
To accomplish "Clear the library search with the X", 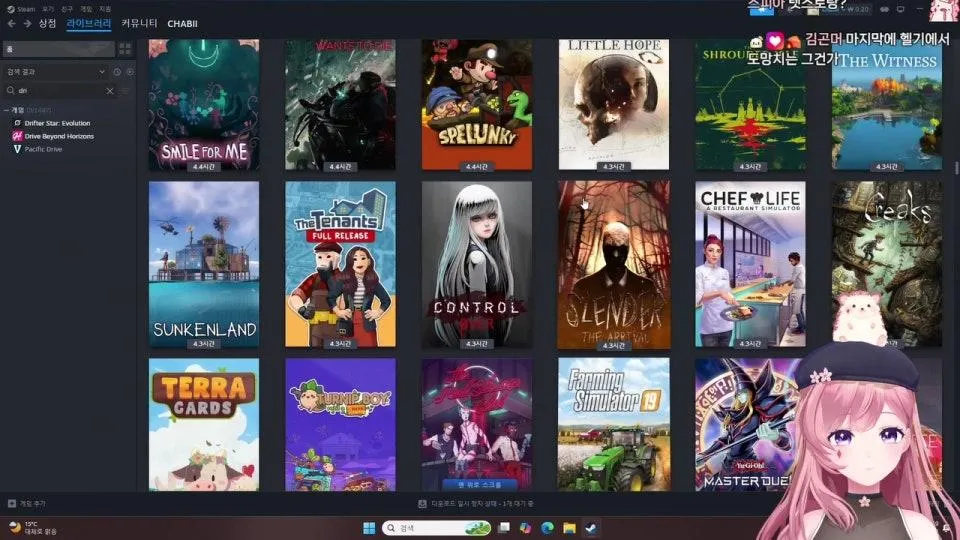I will coord(110,91).
